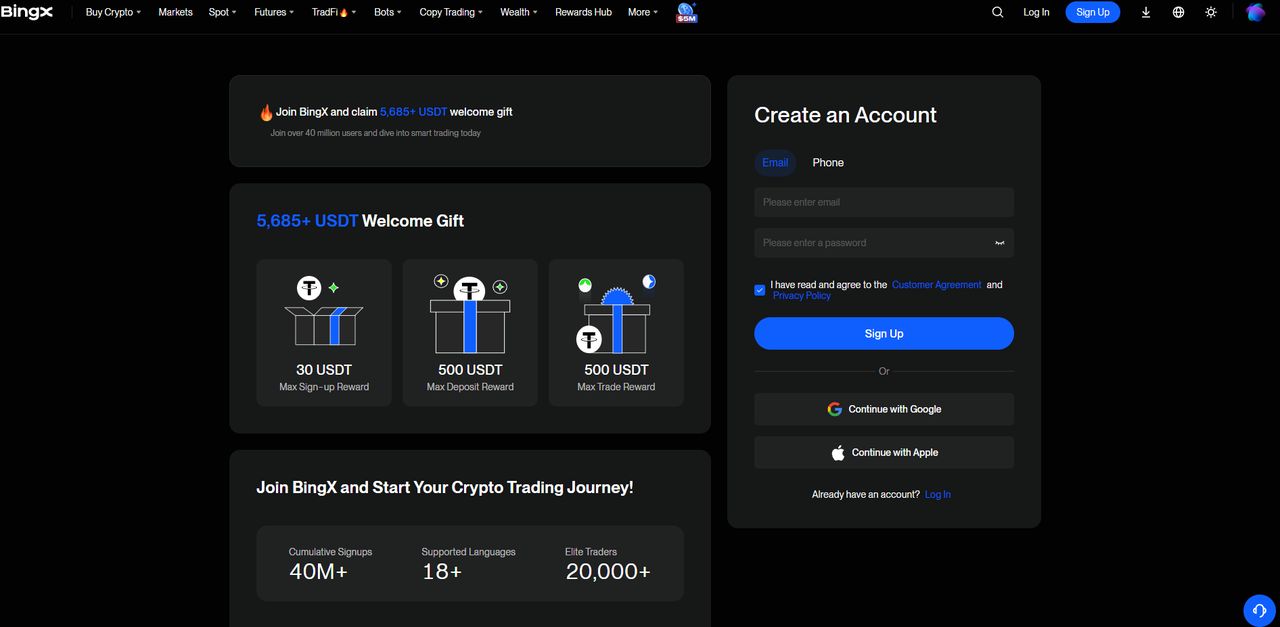Image resolution: width=1280 pixels, height=627 pixels.
Task: Expand the Copy Trading dropdown
Action: [451, 12]
